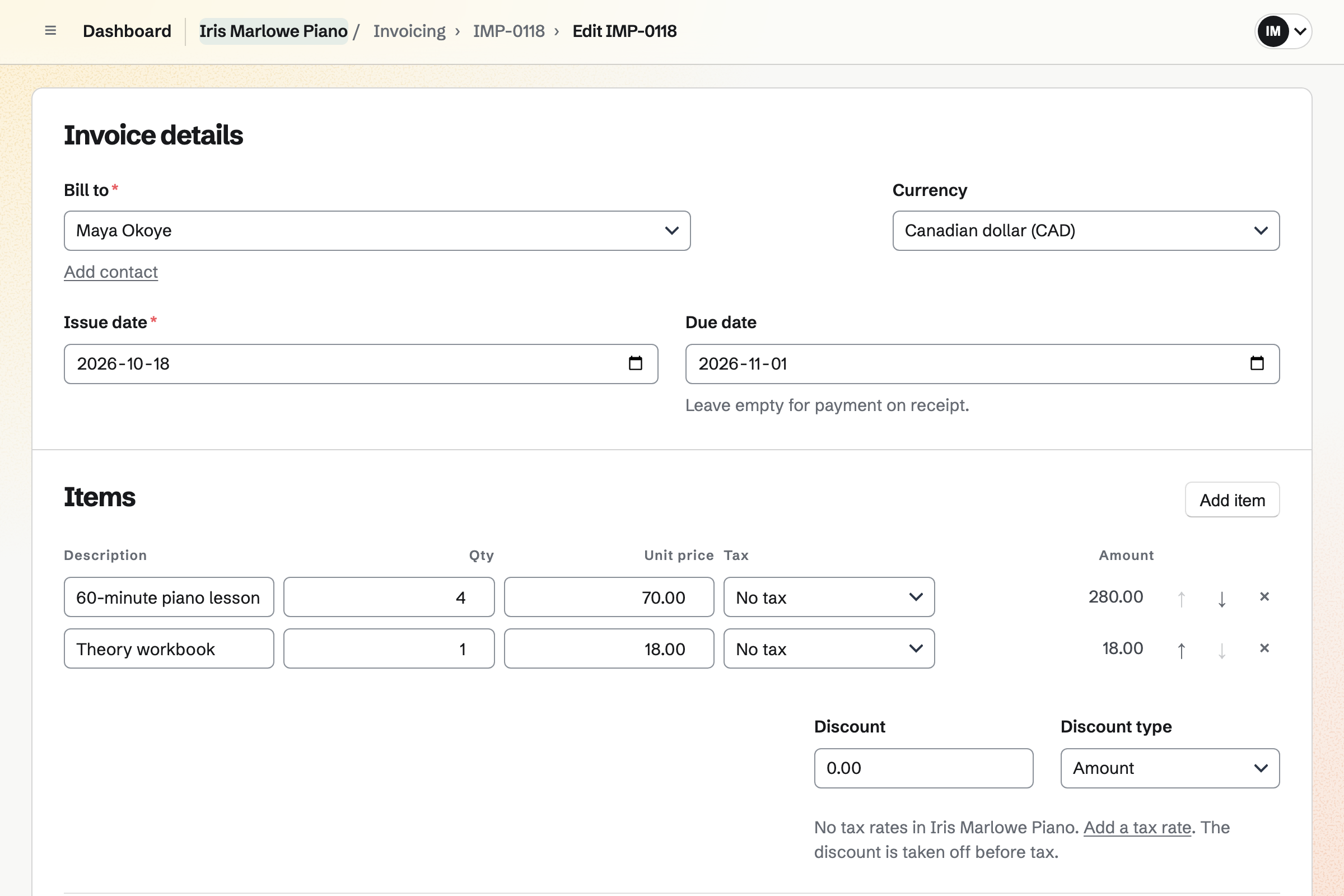
Task: Go back to IMP-0118 breadcrumb
Action: click(508, 31)
